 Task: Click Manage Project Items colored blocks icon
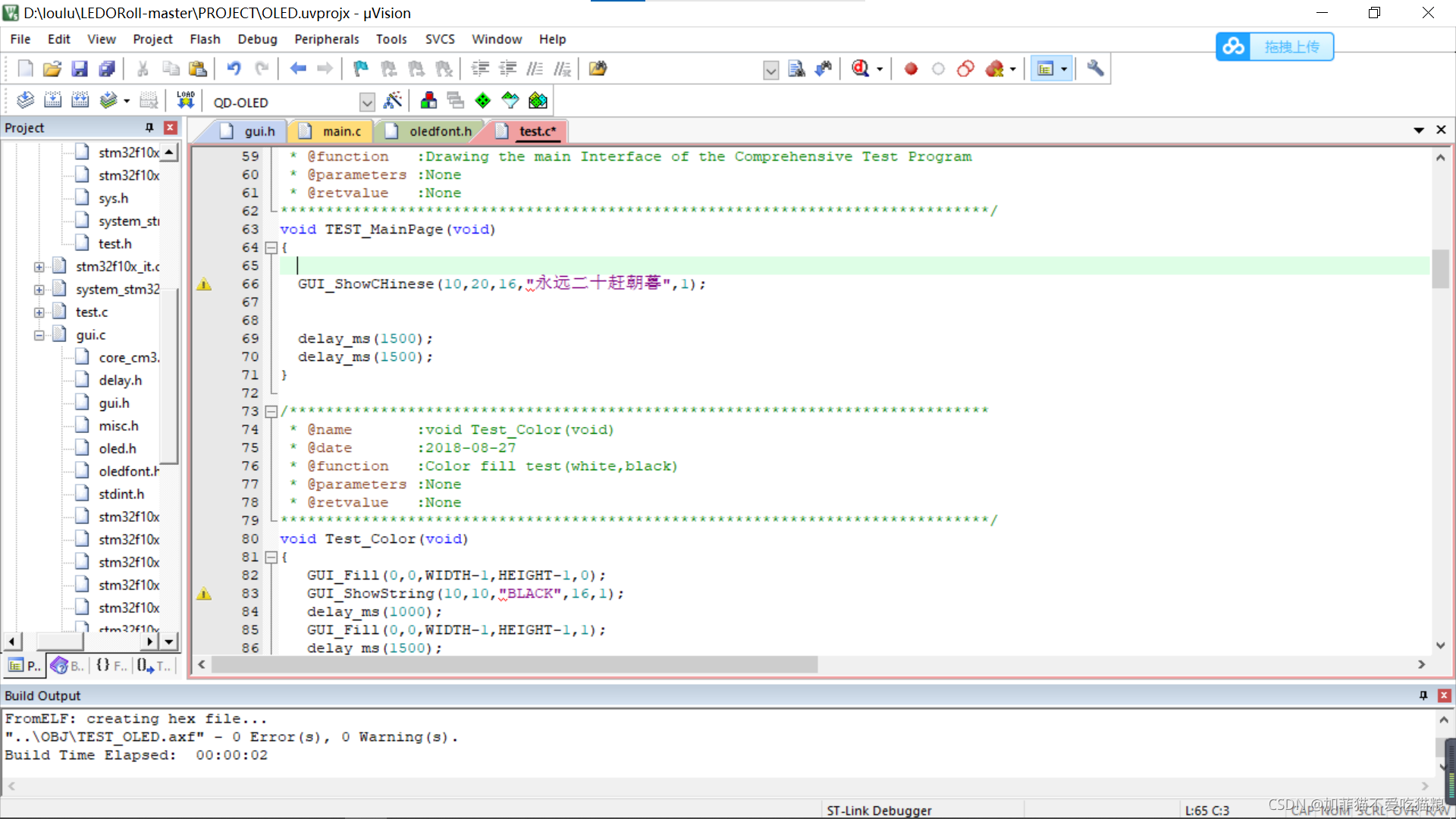click(428, 101)
